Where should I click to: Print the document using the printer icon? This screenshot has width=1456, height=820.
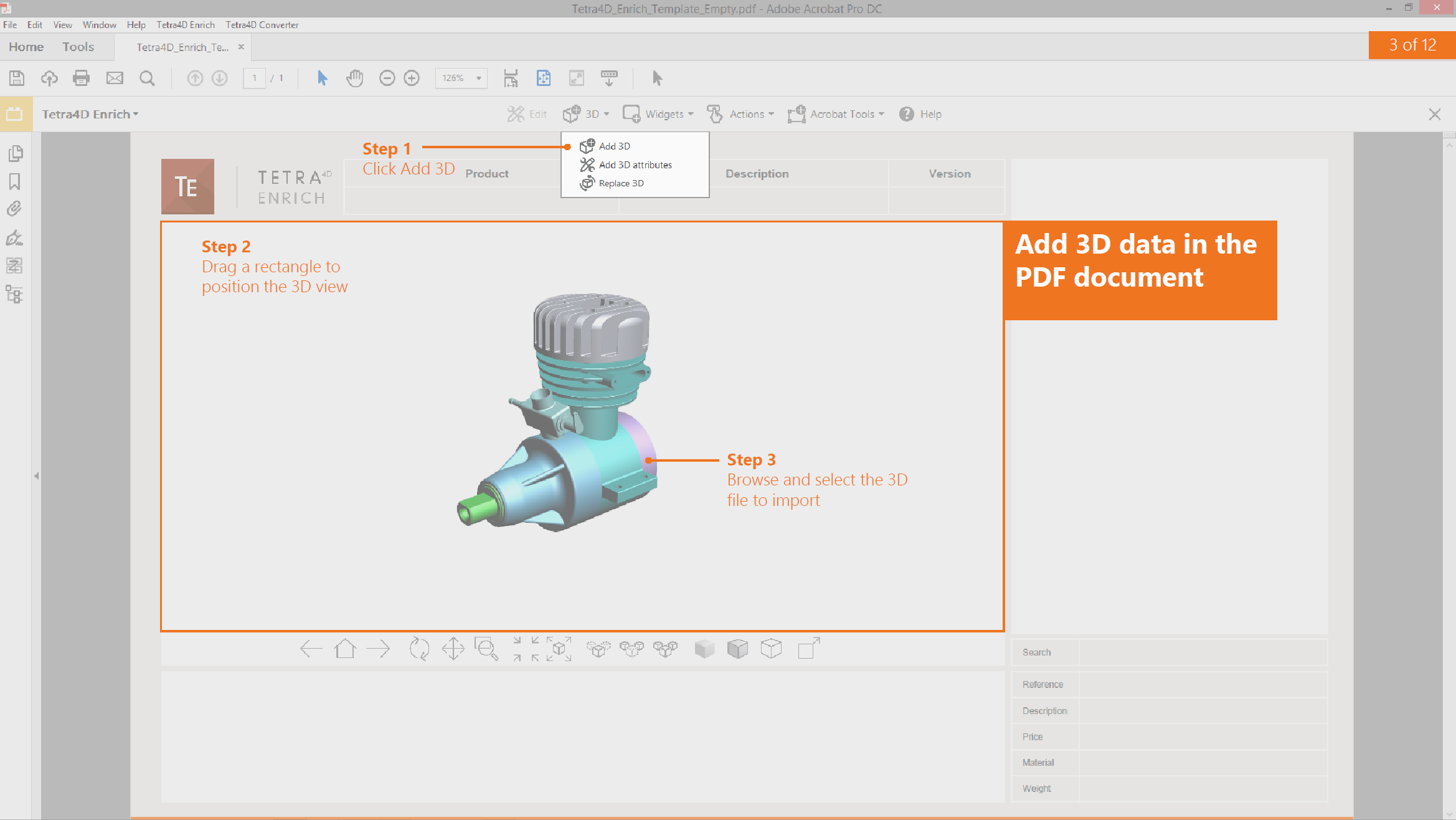81,78
